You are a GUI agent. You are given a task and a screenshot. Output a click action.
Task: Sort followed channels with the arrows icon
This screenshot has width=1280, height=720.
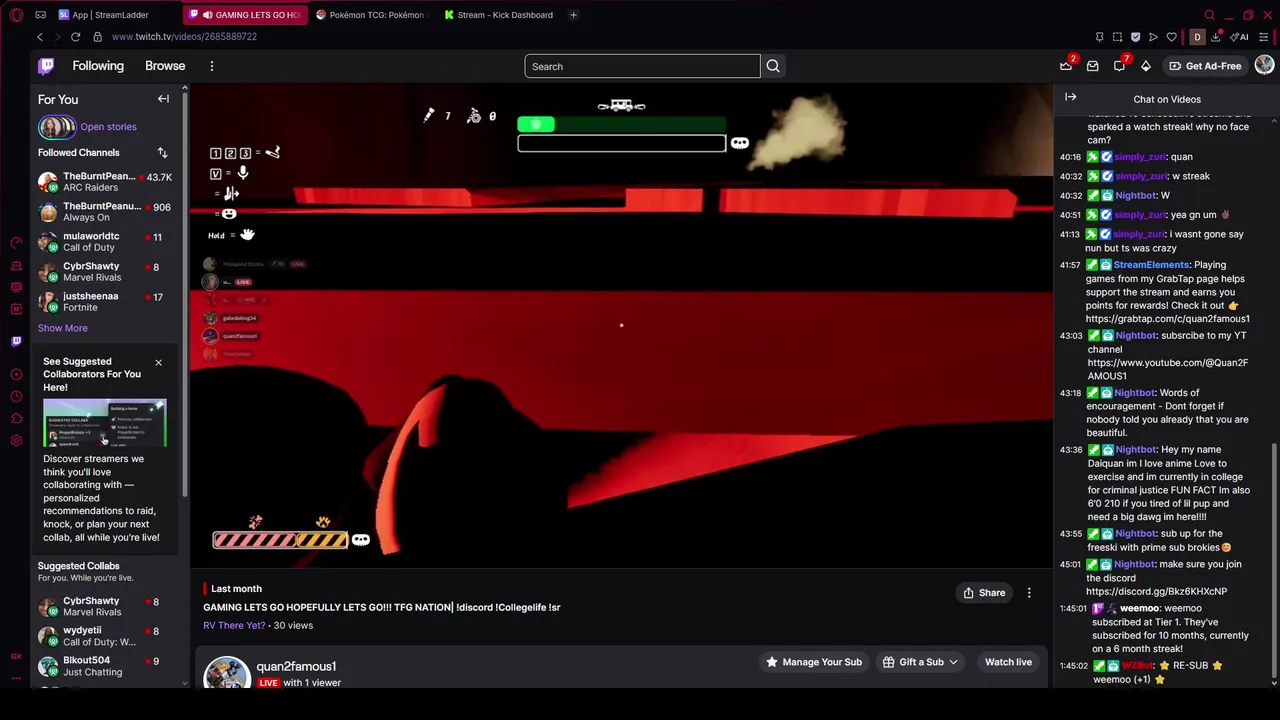[162, 152]
